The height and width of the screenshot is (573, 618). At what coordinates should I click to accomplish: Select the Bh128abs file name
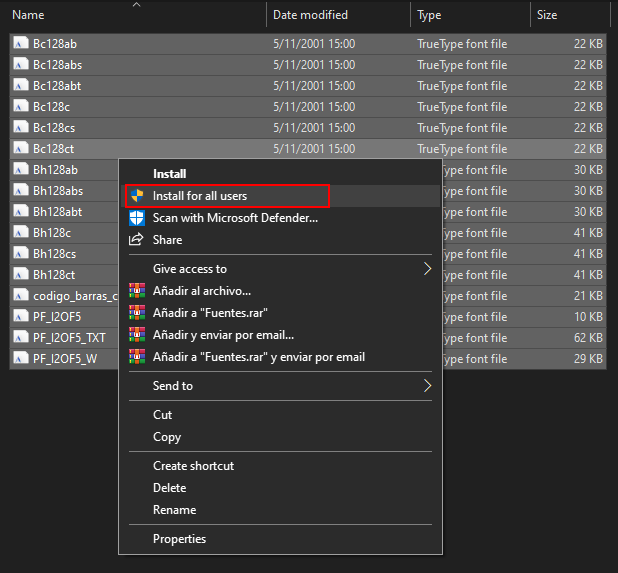(58, 191)
